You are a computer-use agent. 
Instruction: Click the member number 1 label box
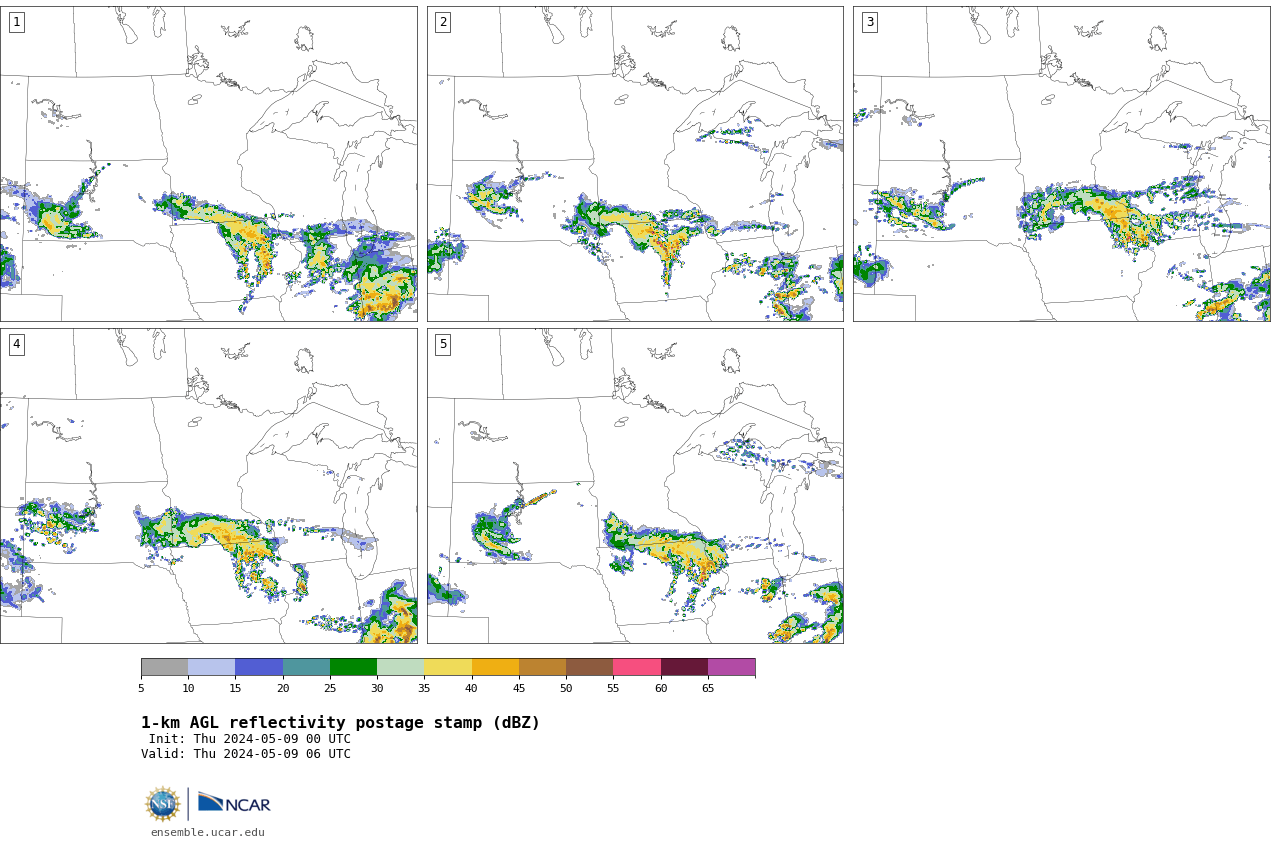(16, 22)
